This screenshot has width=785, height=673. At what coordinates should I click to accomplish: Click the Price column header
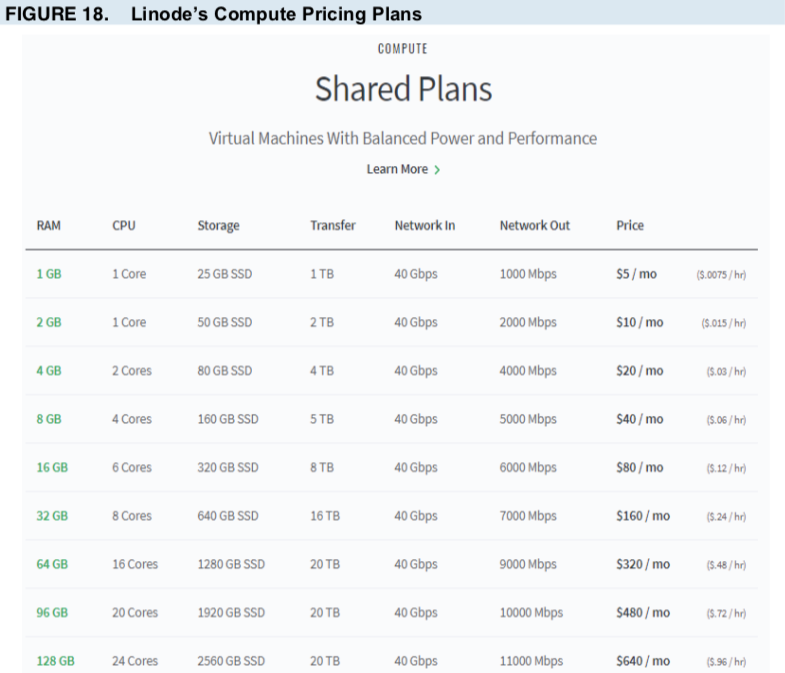tap(630, 225)
